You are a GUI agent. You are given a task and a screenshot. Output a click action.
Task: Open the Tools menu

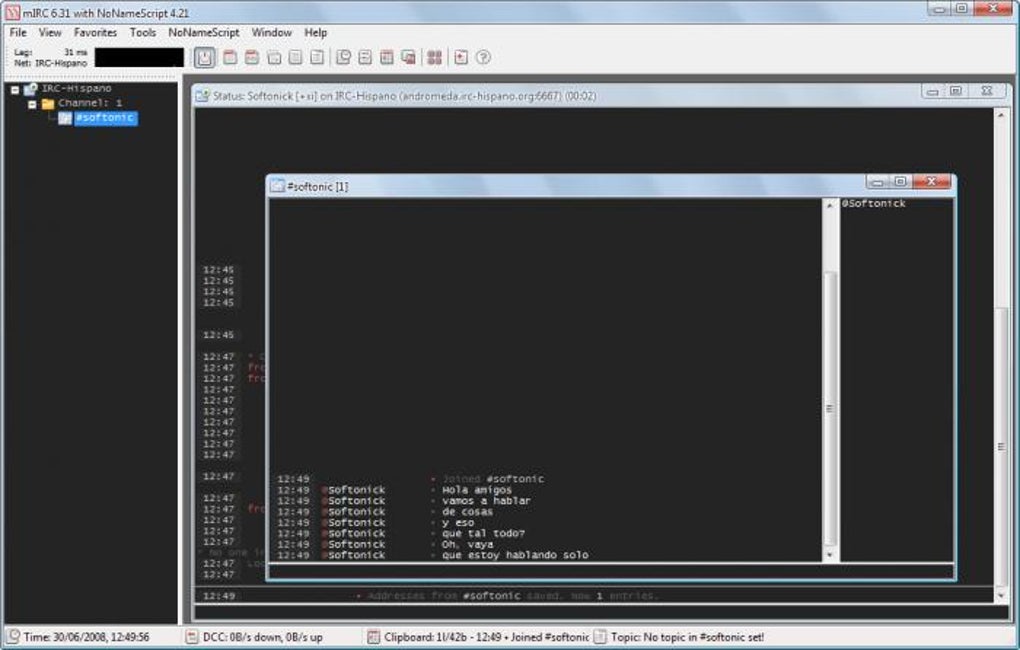[x=142, y=33]
